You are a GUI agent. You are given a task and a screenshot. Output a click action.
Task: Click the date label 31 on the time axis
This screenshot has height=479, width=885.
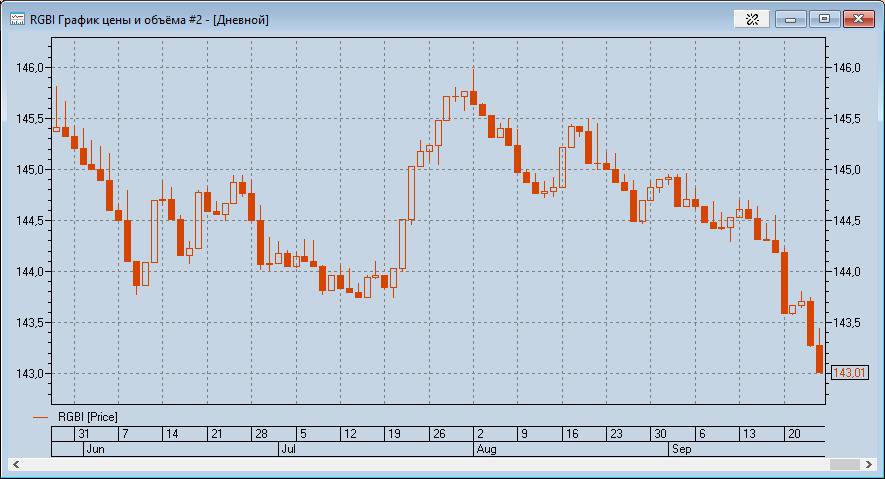coord(84,434)
